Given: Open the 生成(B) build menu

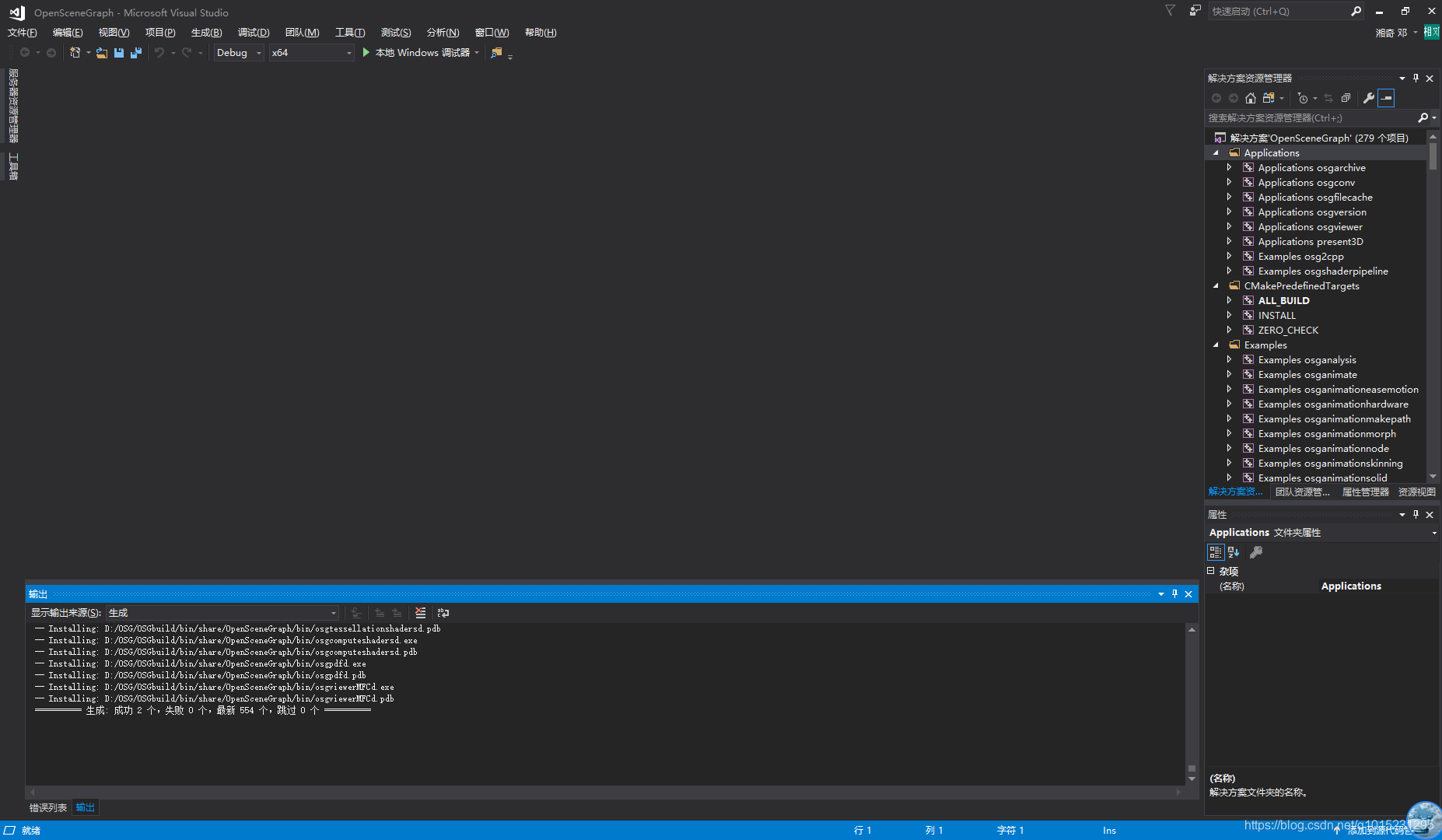Looking at the screenshot, I should 206,33.
